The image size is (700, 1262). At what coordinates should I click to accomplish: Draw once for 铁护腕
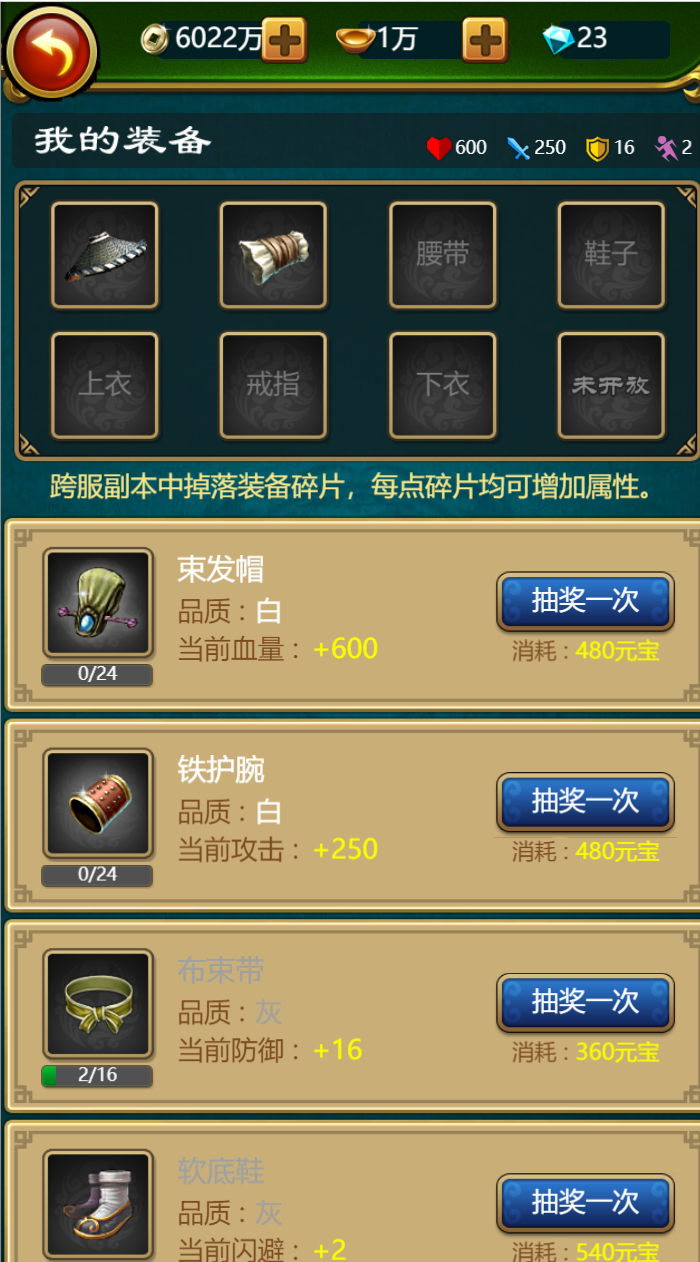(585, 802)
